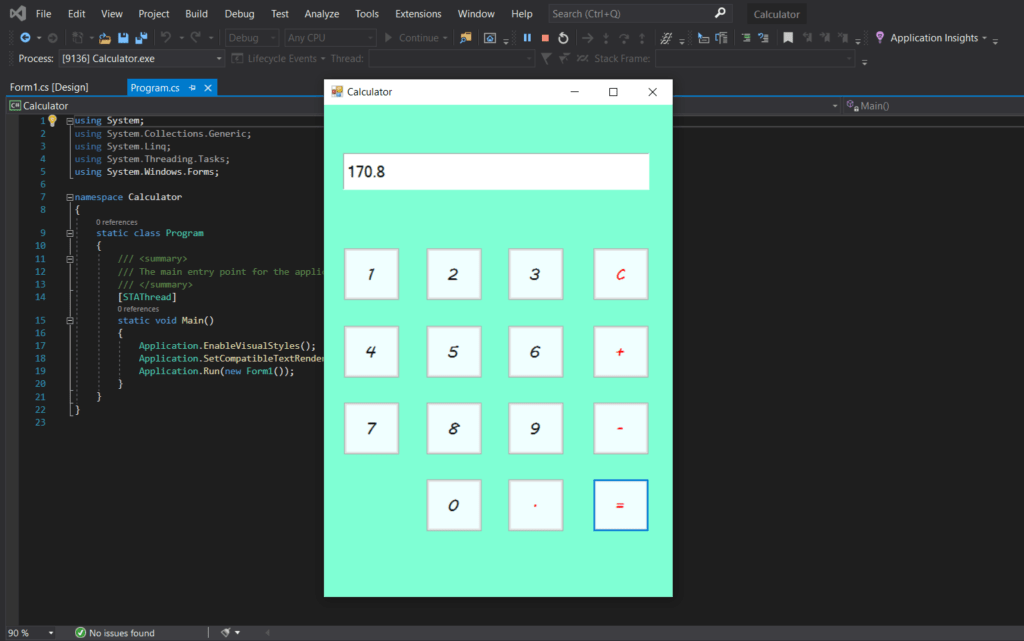Open the Build menu
Viewport: 1024px width, 641px height.
tap(196, 14)
